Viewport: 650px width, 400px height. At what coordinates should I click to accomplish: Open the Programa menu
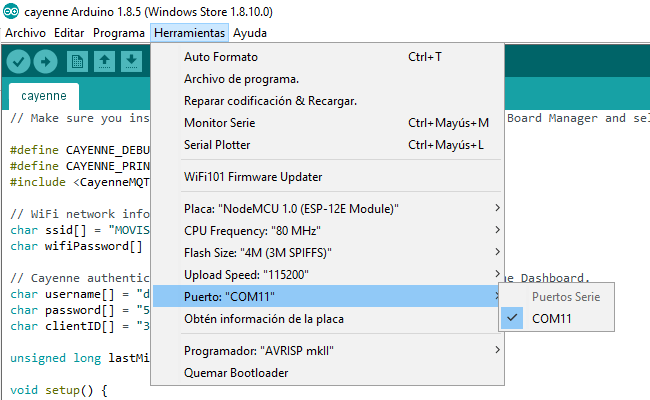tap(119, 33)
